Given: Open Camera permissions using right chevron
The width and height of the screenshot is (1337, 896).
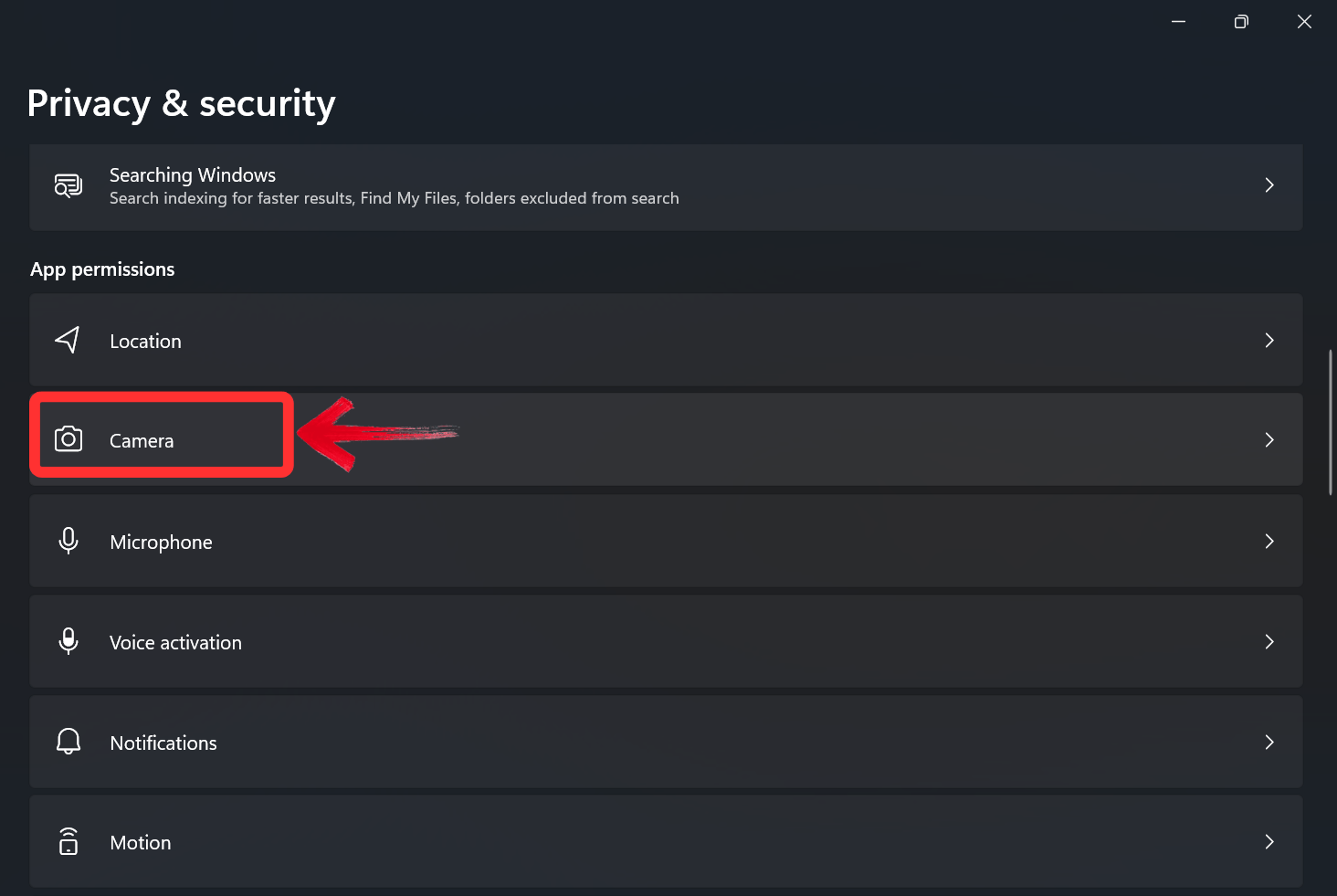Looking at the screenshot, I should pos(1269,440).
